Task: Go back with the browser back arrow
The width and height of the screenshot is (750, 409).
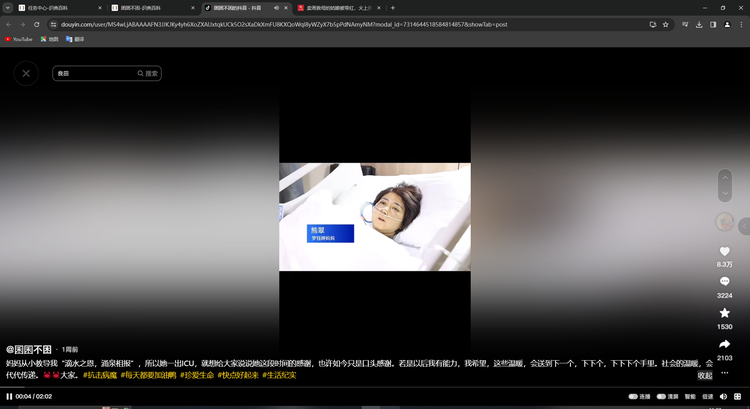Action: click(x=9, y=24)
